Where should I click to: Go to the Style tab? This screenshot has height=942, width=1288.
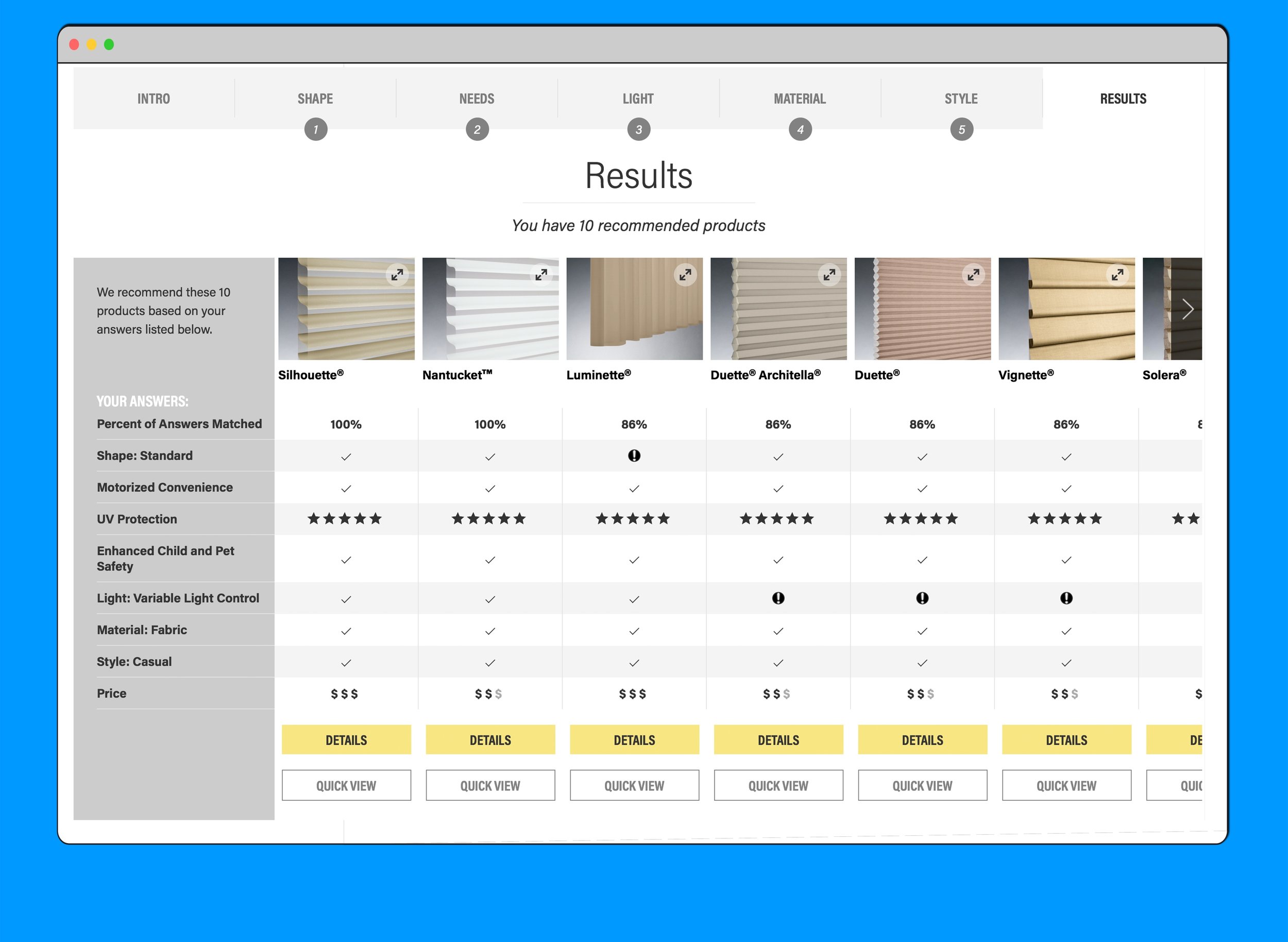coord(961,98)
